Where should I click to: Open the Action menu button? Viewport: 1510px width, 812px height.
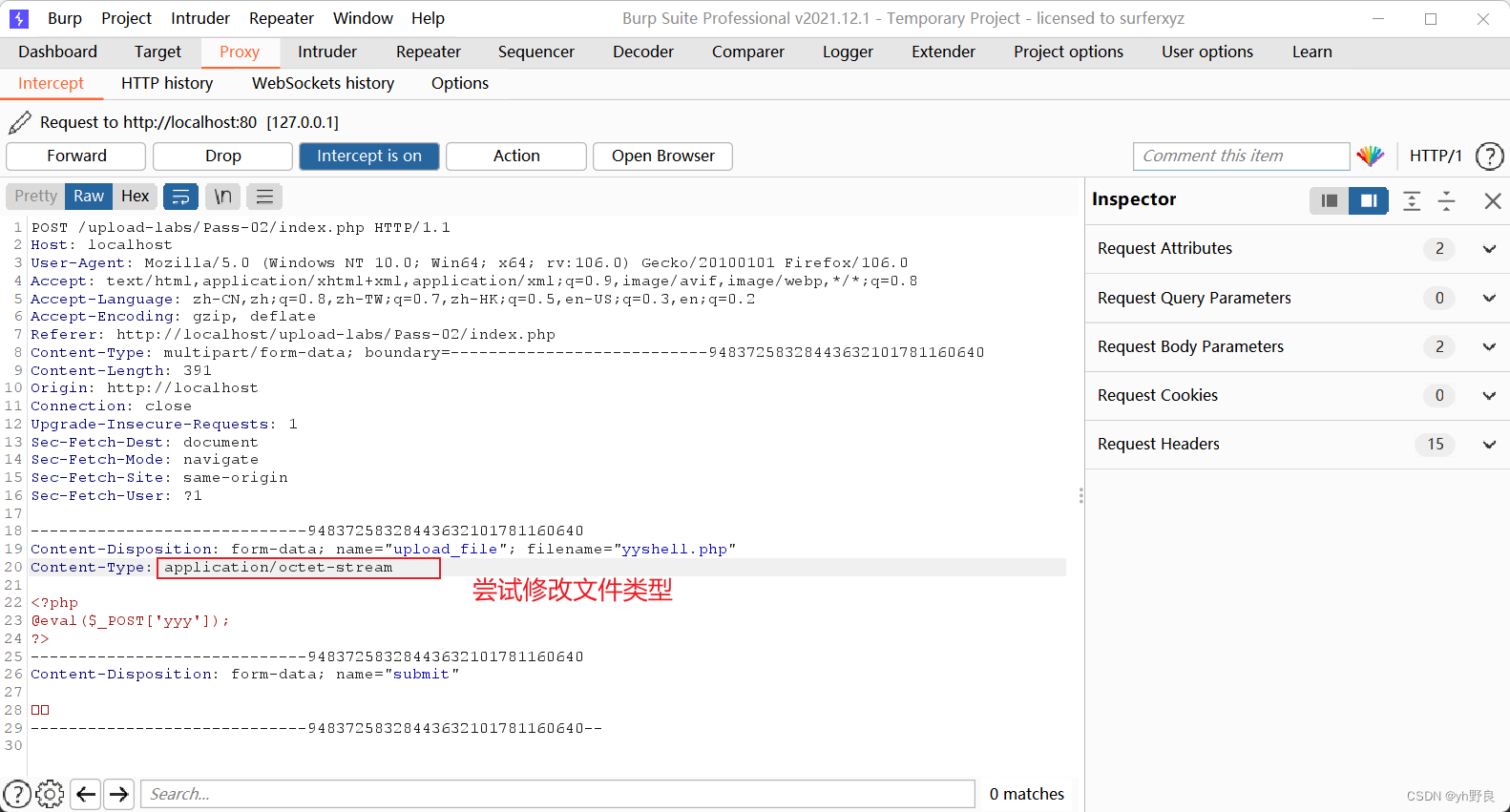516,156
